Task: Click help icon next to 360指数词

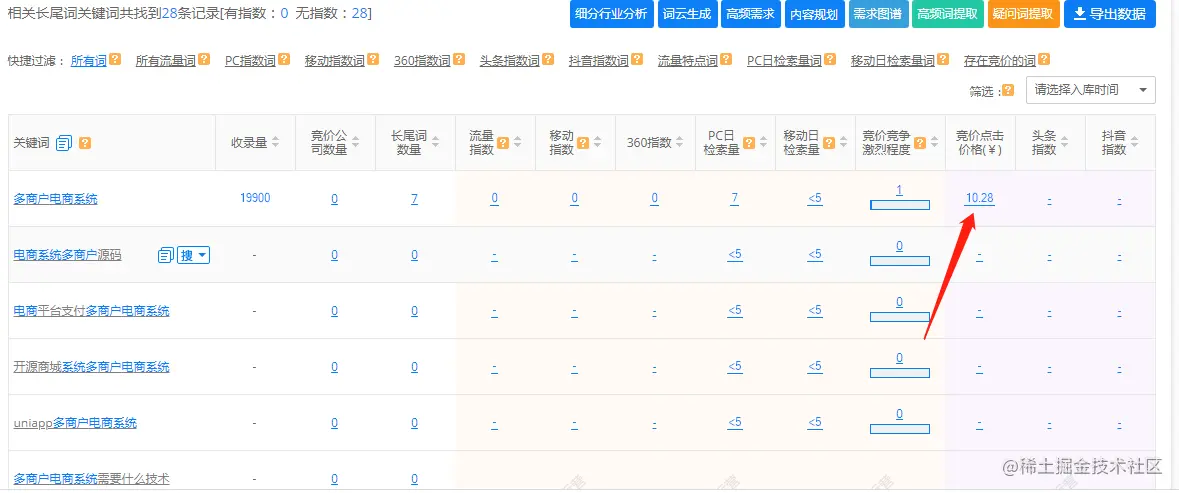Action: (459, 60)
